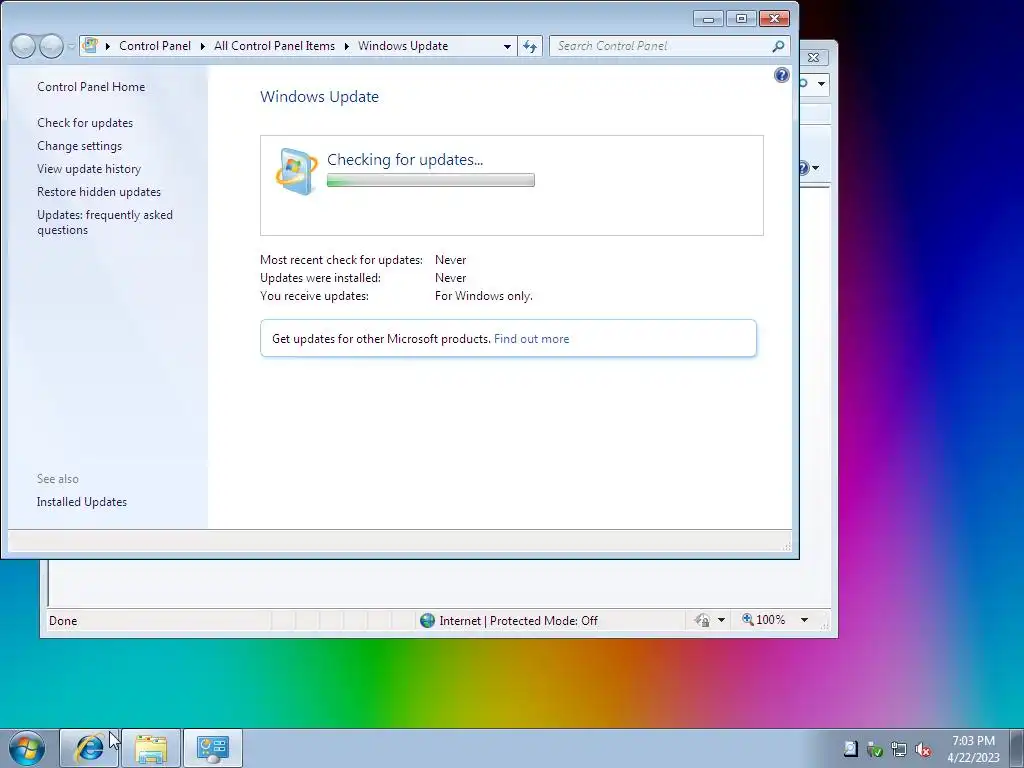Click the network tray icon
Viewport: 1024px width, 768px height.
coord(899,750)
